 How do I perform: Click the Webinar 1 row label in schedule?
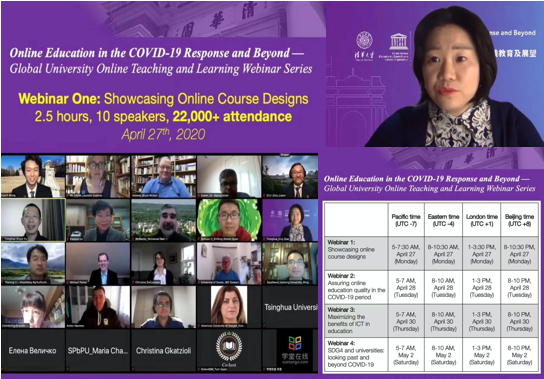356,254
